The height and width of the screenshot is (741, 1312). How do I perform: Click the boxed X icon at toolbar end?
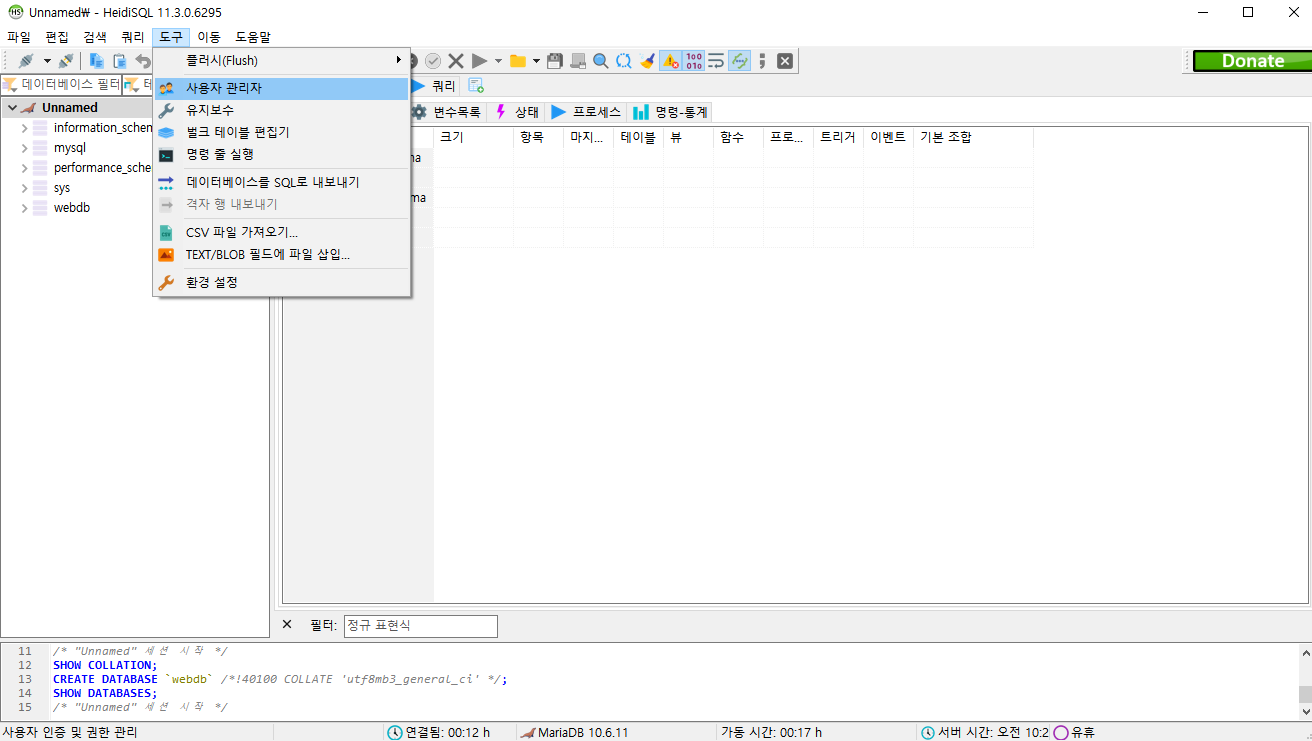click(785, 61)
